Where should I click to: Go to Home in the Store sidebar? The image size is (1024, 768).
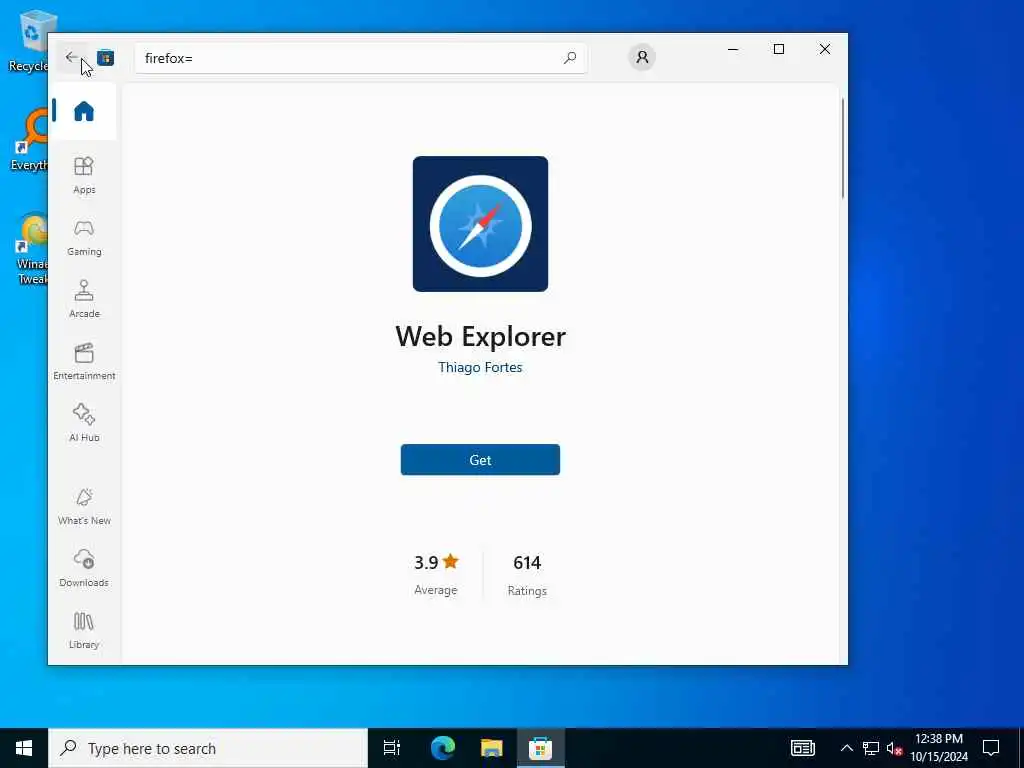pyautogui.click(x=84, y=111)
